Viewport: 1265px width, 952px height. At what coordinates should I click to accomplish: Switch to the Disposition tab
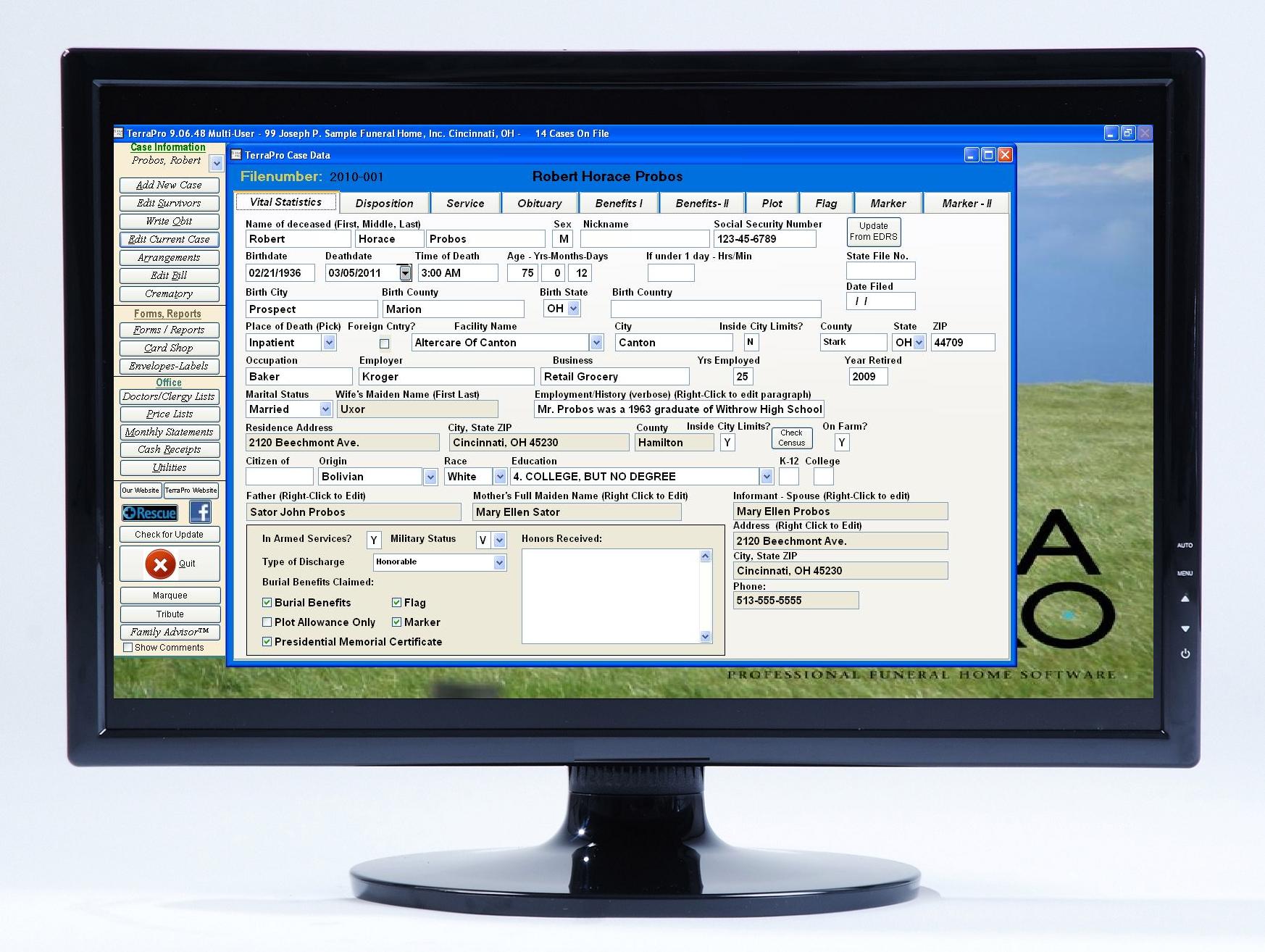click(x=384, y=204)
